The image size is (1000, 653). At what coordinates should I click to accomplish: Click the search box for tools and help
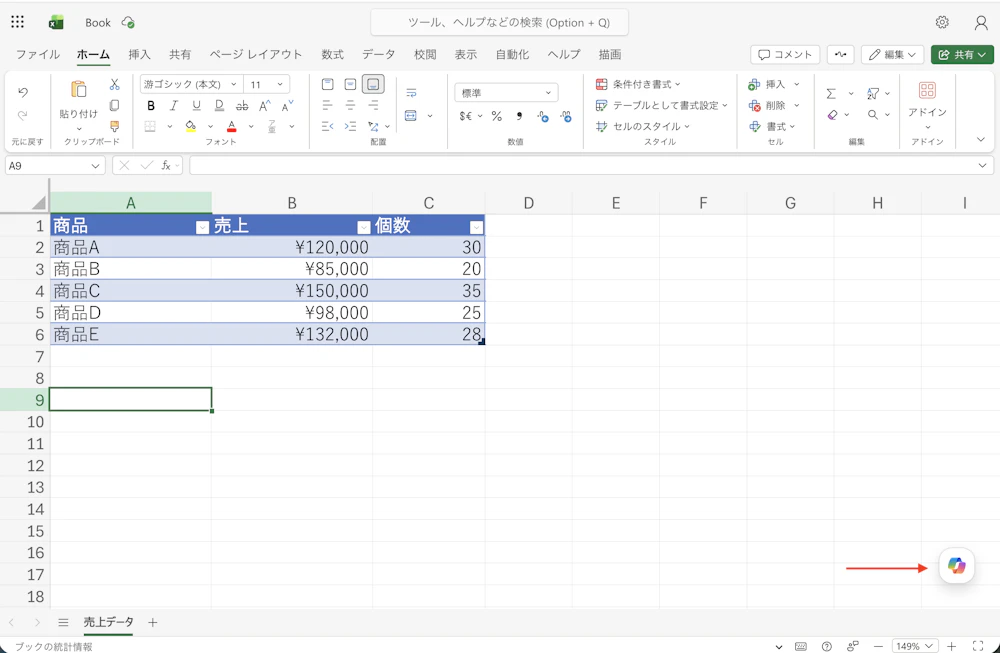point(499,22)
